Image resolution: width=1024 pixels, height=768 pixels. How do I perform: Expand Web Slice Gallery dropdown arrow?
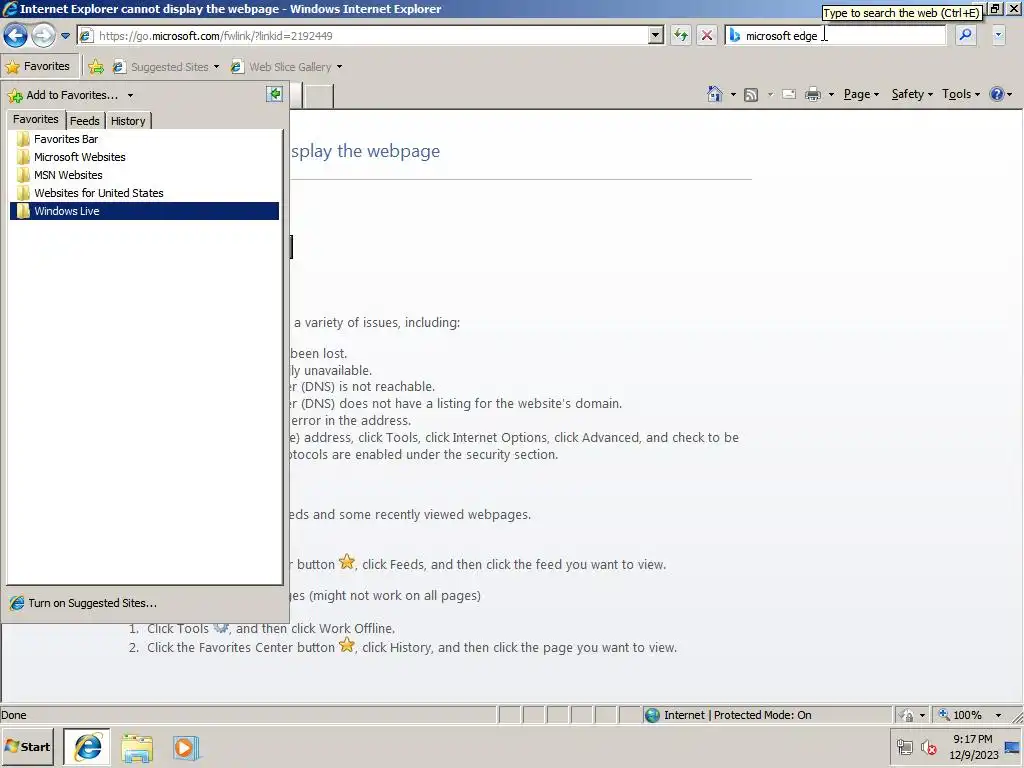(x=339, y=67)
